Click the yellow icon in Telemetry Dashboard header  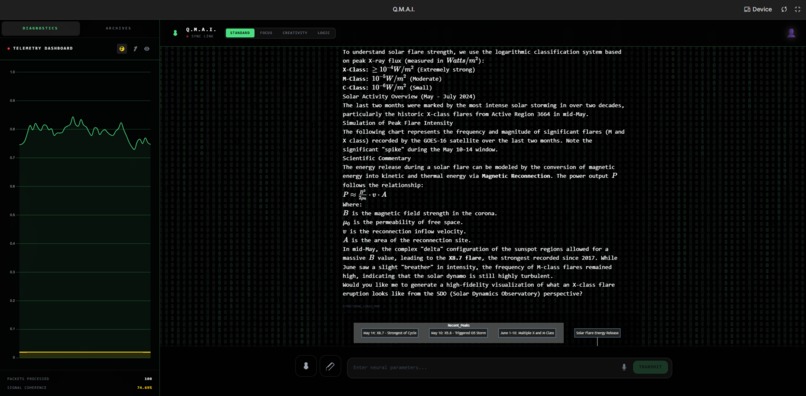(122, 49)
